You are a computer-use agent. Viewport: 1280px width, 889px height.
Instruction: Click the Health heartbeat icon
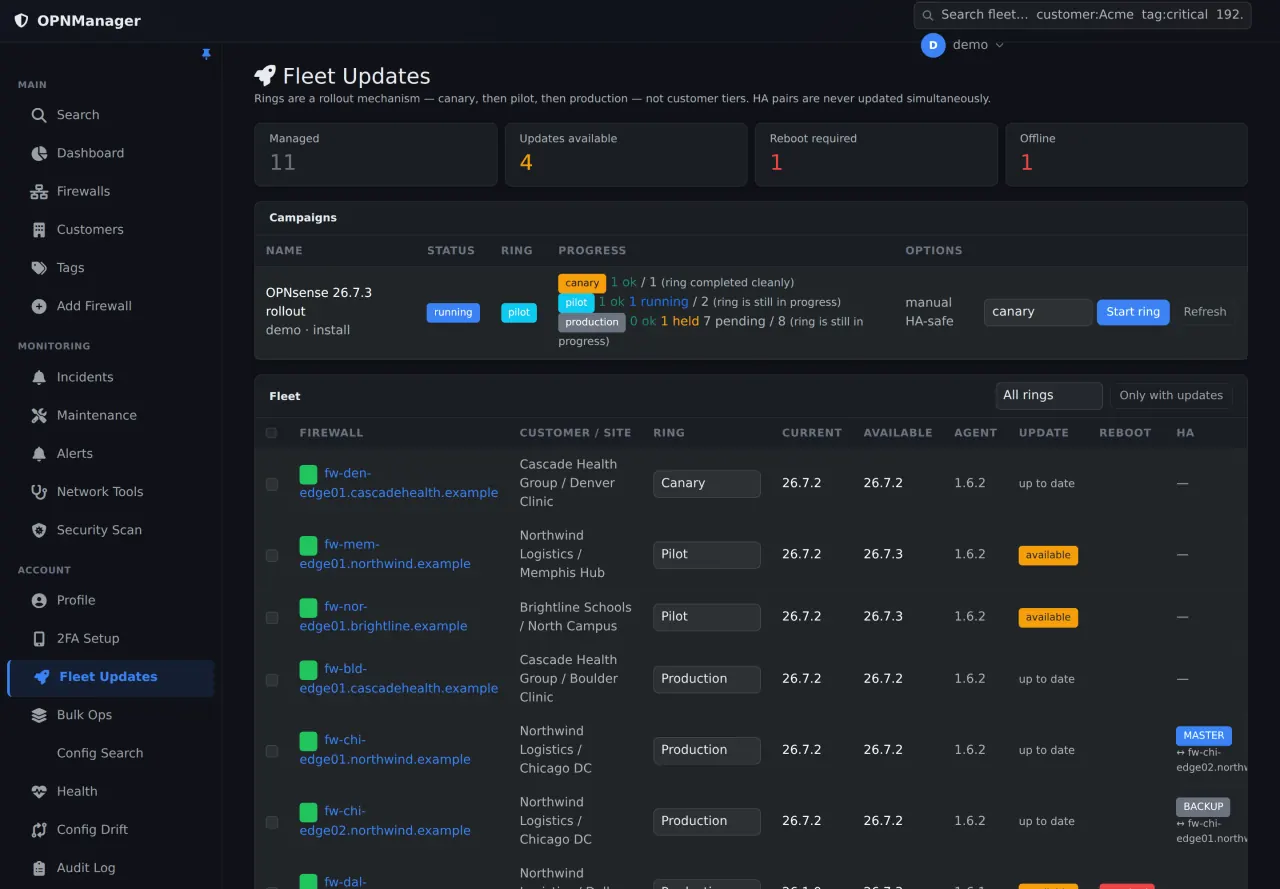(x=39, y=791)
